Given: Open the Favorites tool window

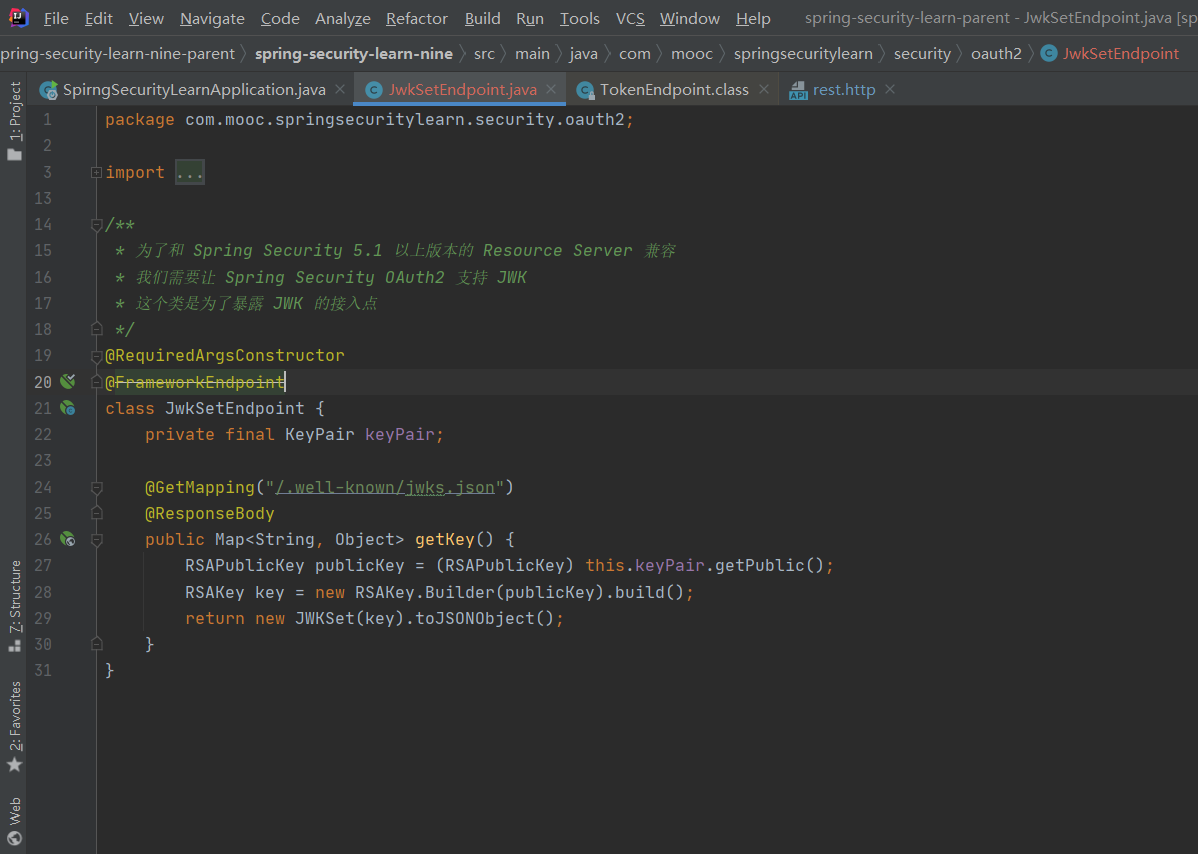Looking at the screenshot, I should 15,726.
